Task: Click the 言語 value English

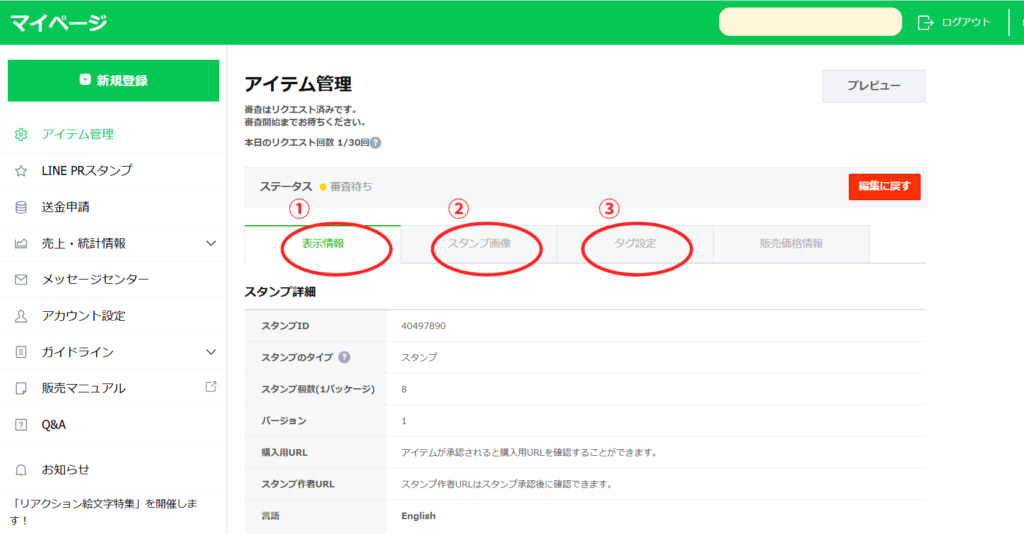Action: click(x=418, y=516)
